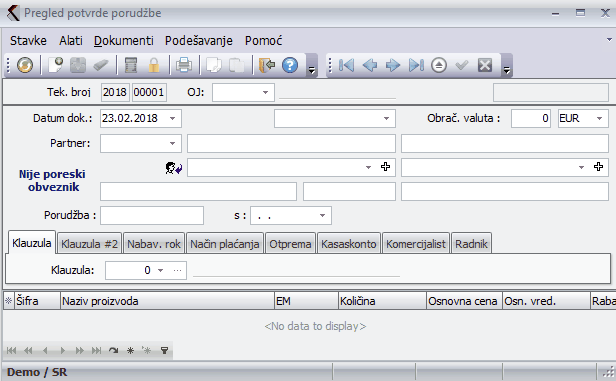Viewport: 616px width, 381px height.
Task: Switch to the Način plaćanja tab
Action: click(x=225, y=244)
